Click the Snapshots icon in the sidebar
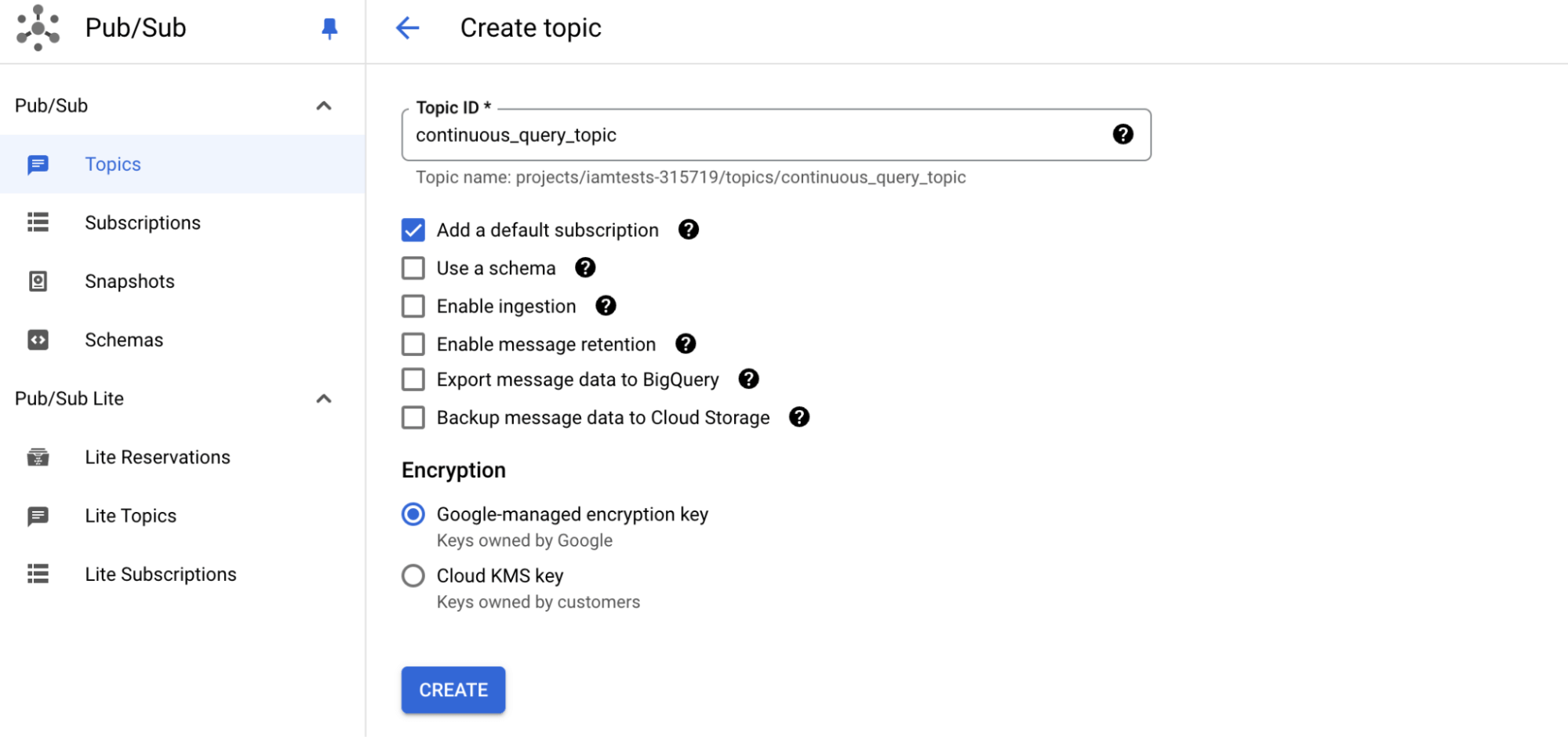The height and width of the screenshot is (737, 1568). click(x=38, y=281)
